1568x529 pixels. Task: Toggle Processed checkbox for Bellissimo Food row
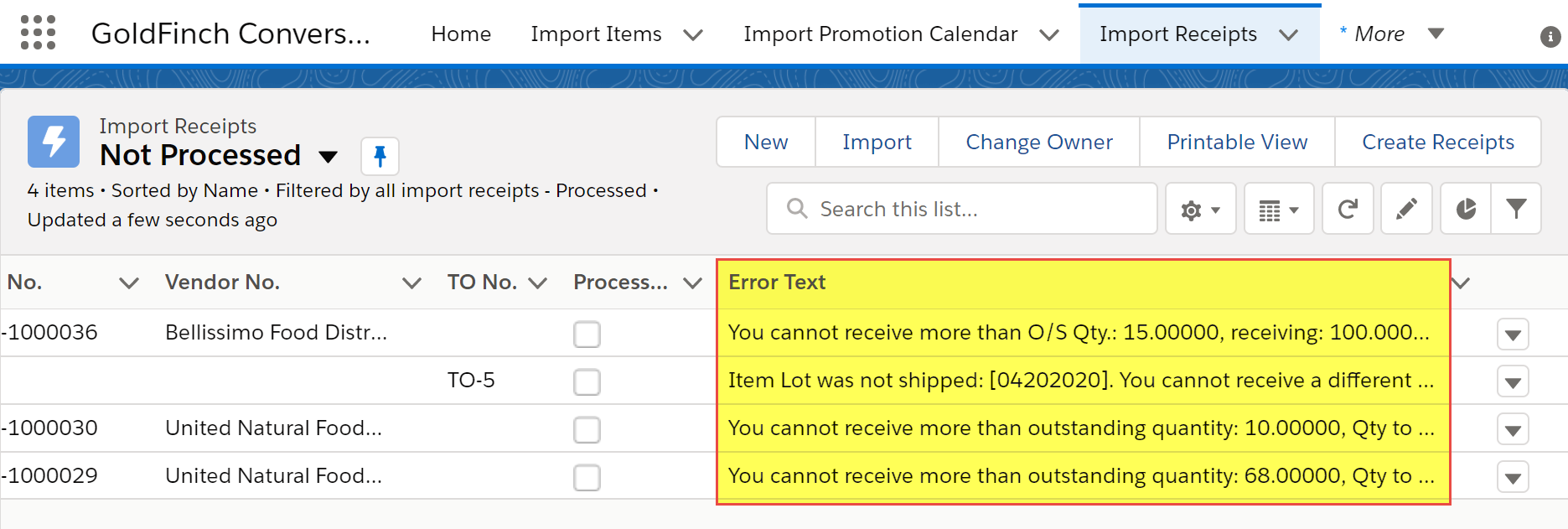point(587,334)
